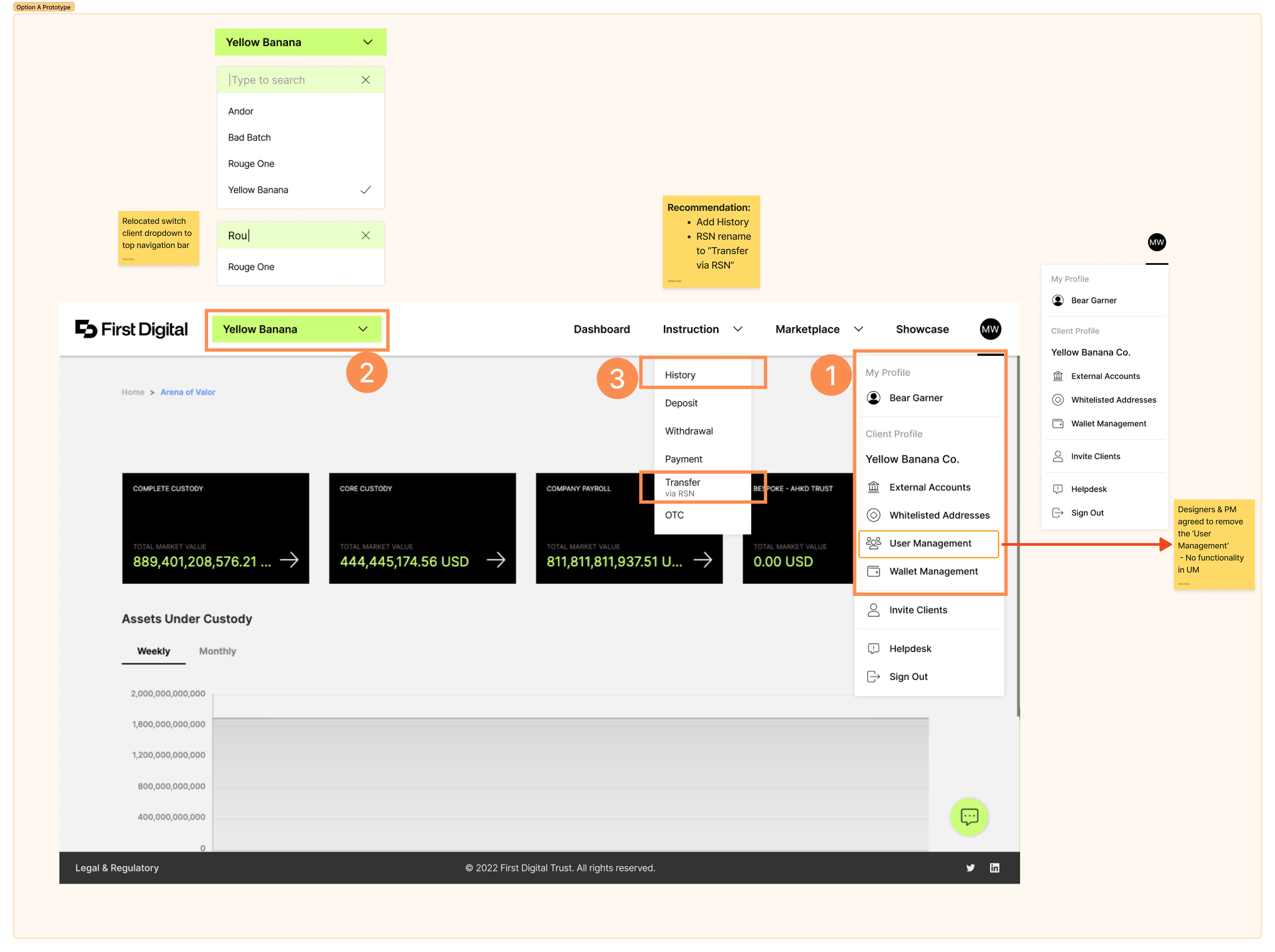1275x952 pixels.
Task: Click the 444,445,174.56 USD market value
Action: (404, 562)
